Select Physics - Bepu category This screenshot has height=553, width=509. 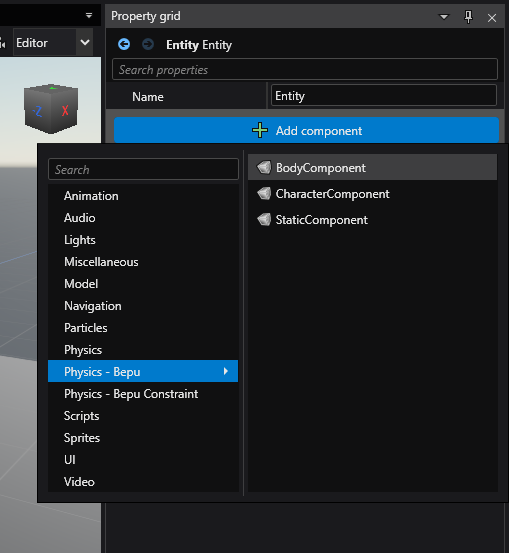pos(143,371)
